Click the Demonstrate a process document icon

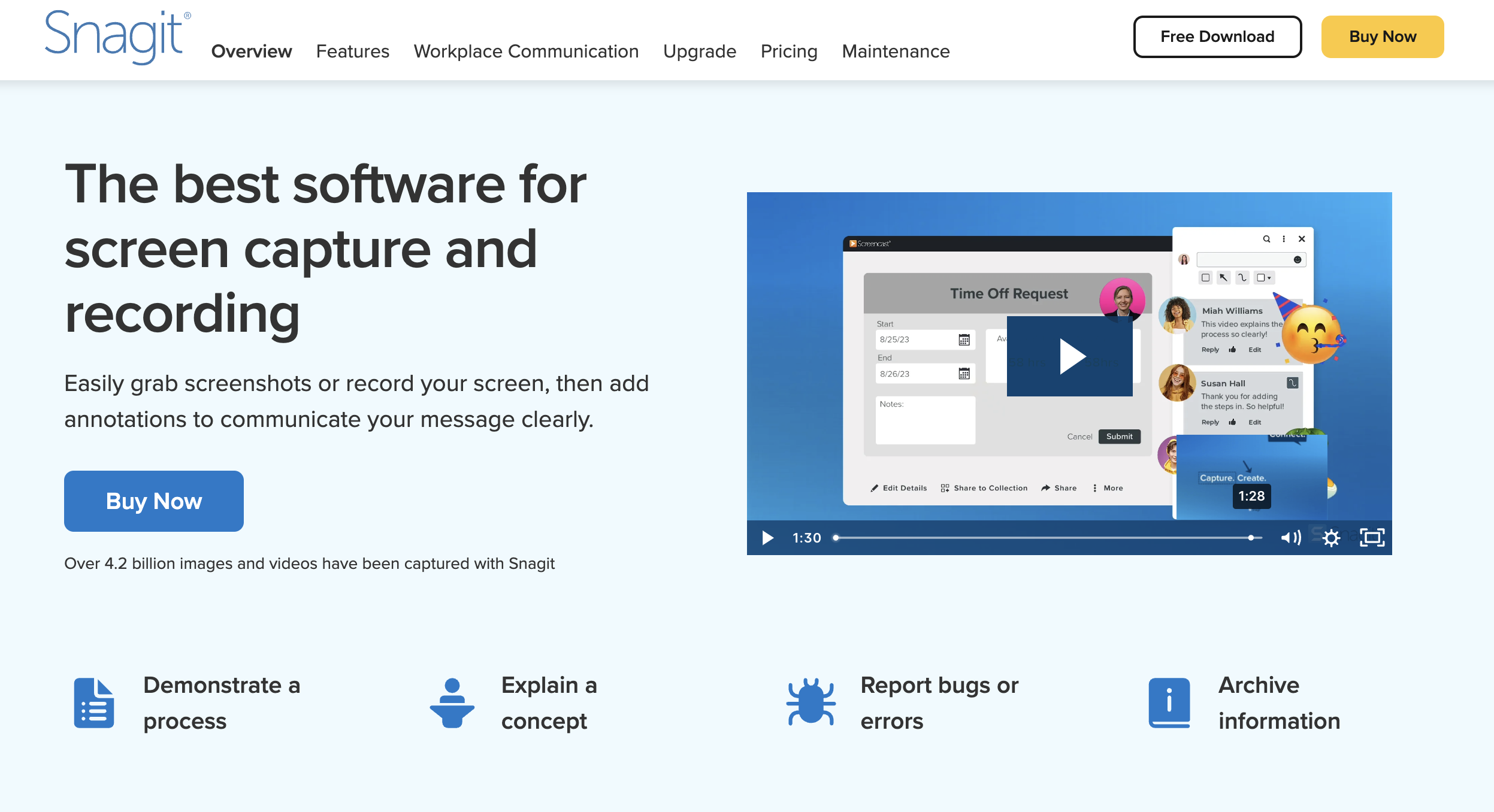[94, 703]
